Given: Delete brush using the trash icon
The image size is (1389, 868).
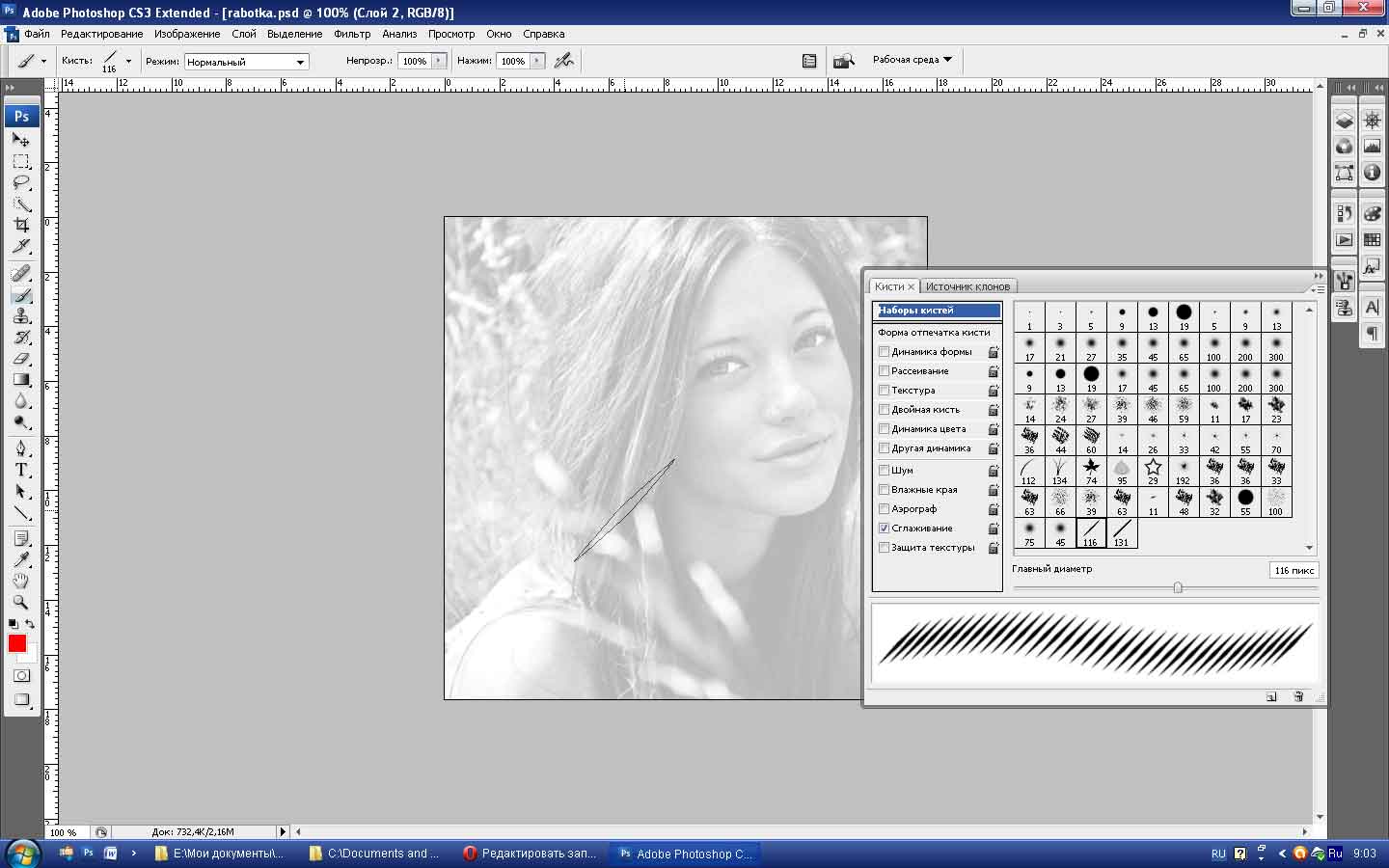Looking at the screenshot, I should (1298, 696).
